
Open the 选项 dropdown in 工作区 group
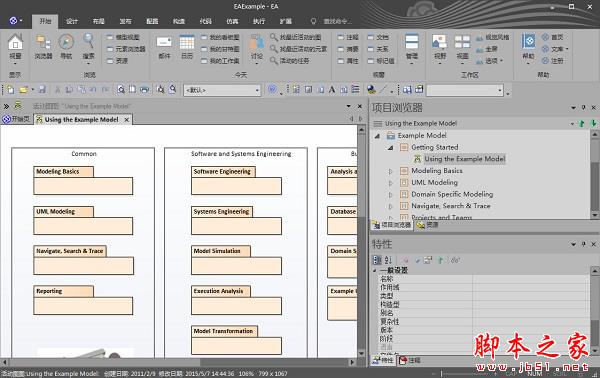pos(489,60)
